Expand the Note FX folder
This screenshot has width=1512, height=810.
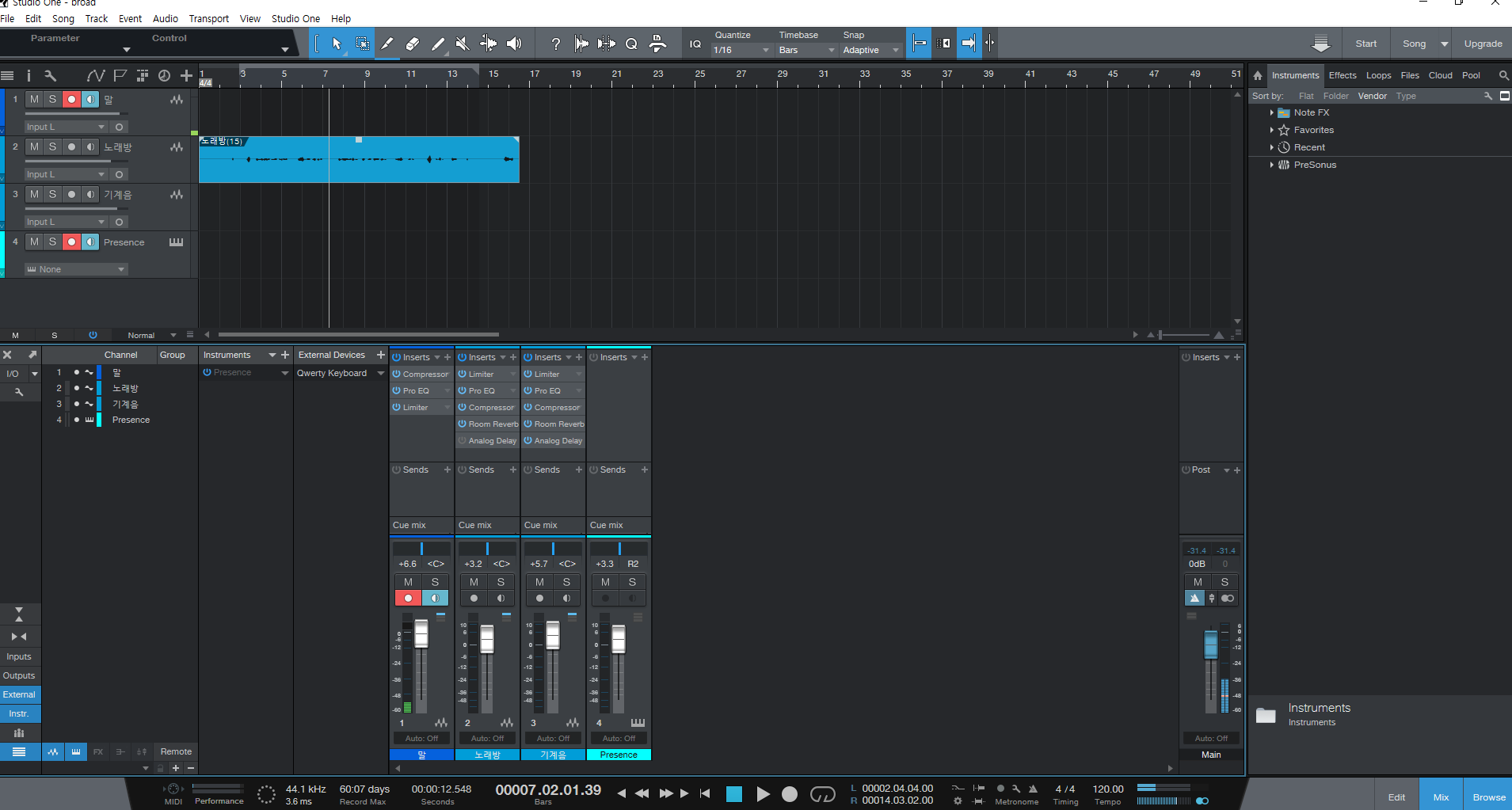pos(1271,112)
